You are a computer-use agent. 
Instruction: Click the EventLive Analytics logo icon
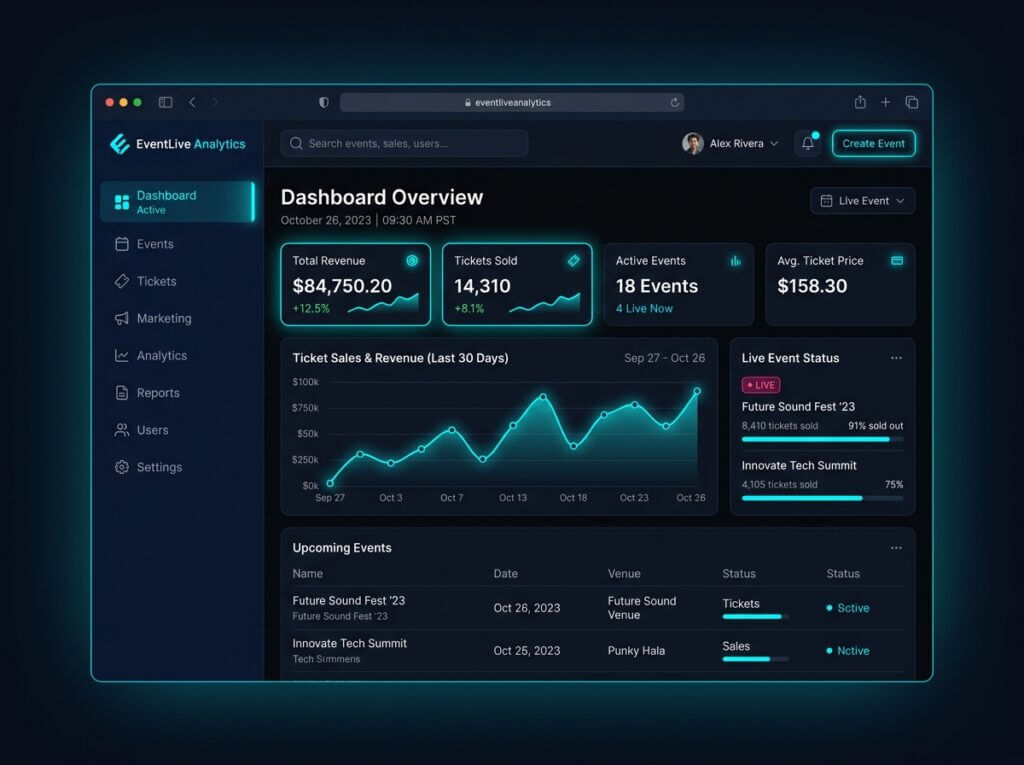[x=120, y=144]
